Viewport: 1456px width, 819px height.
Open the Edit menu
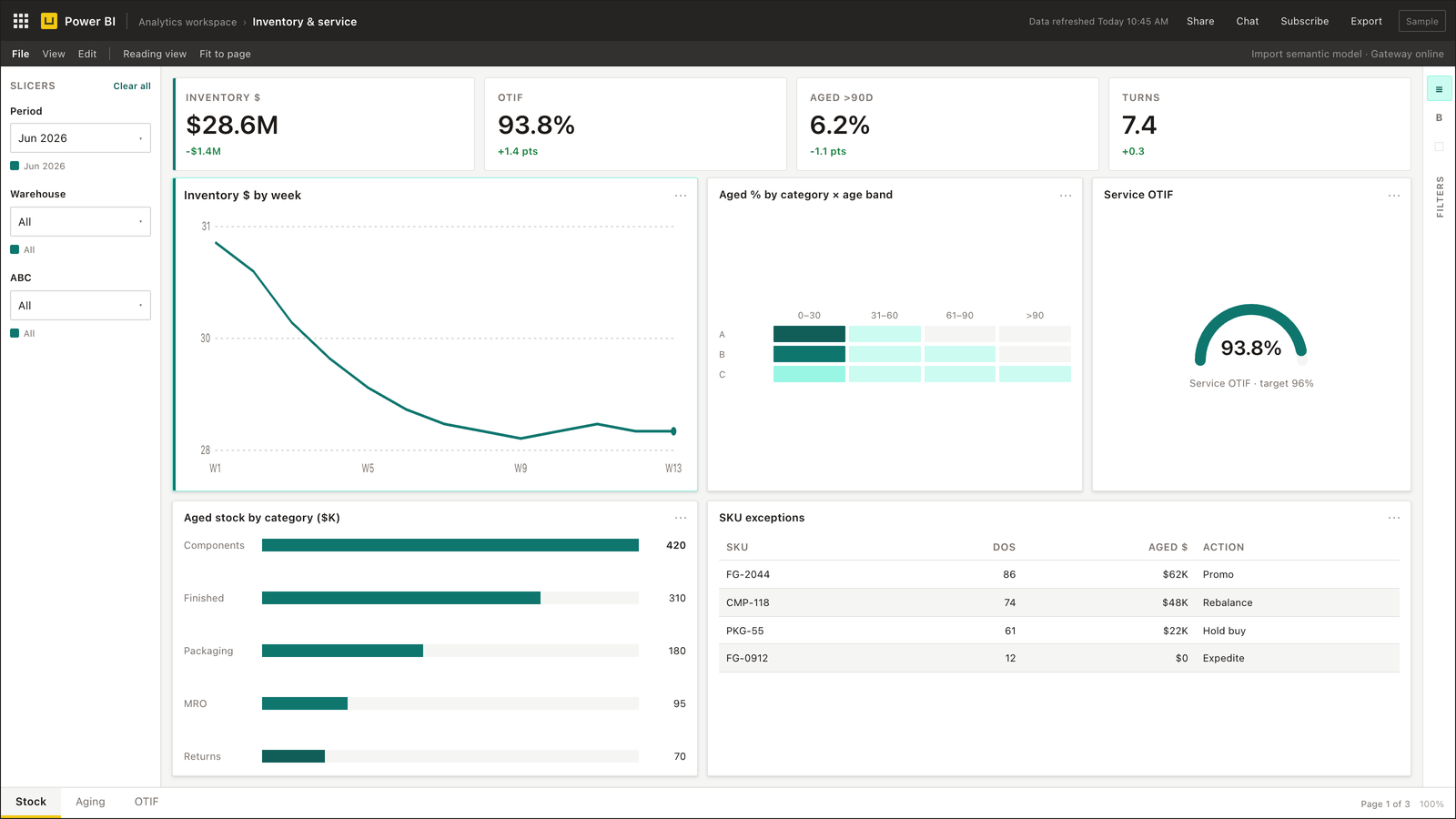87,54
